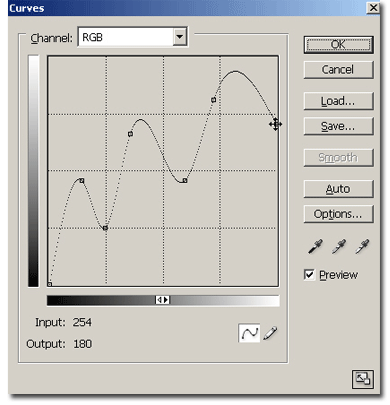Click the Save... button

click(338, 126)
